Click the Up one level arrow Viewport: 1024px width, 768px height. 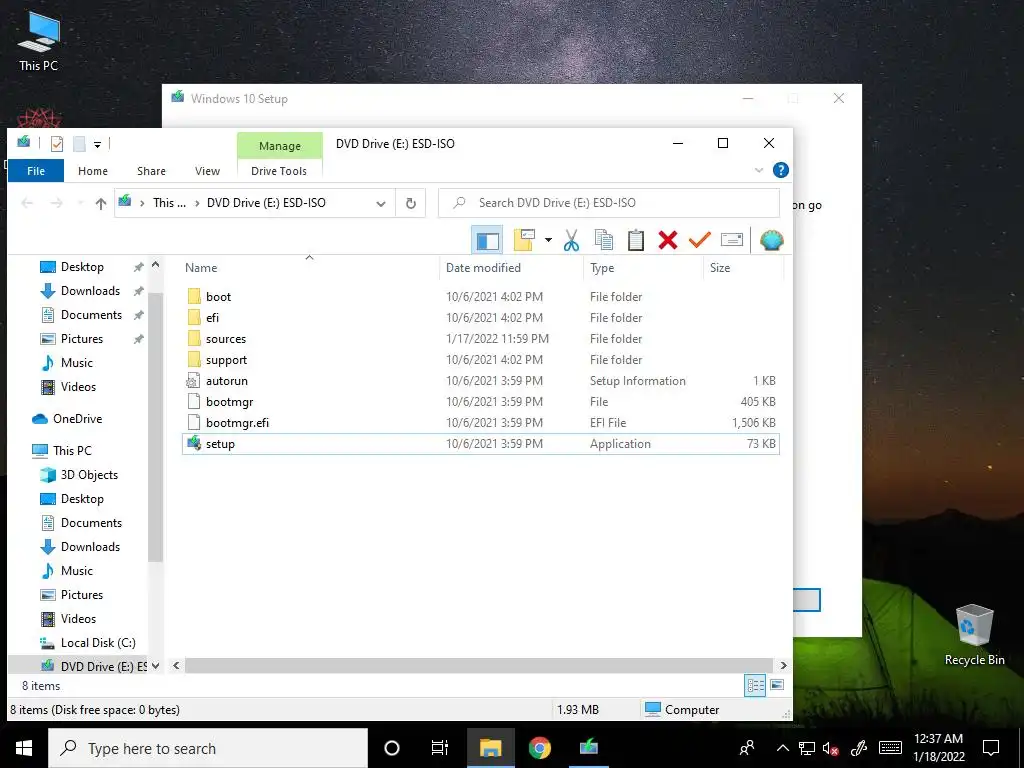(101, 204)
